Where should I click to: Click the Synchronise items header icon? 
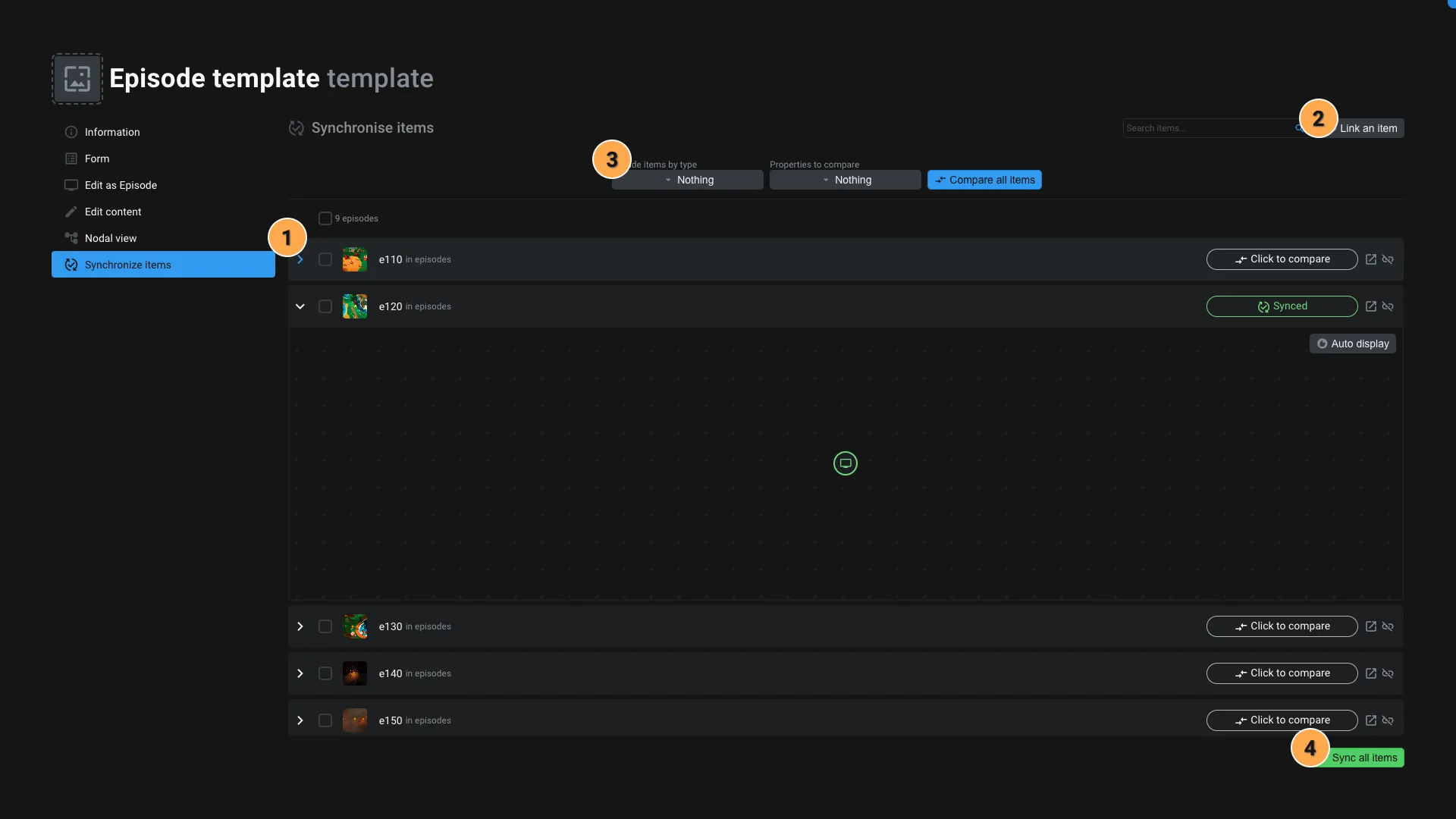point(297,128)
